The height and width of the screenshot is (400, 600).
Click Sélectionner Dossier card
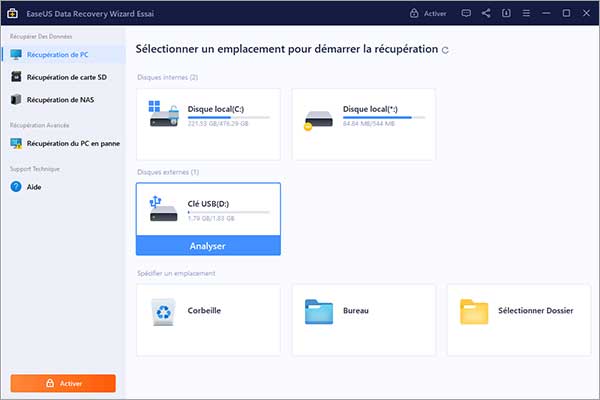(x=519, y=320)
